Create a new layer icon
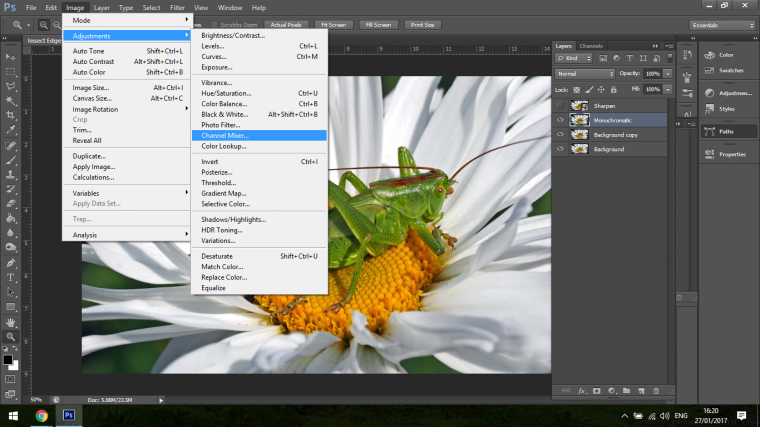The height and width of the screenshot is (427, 760). coord(641,391)
